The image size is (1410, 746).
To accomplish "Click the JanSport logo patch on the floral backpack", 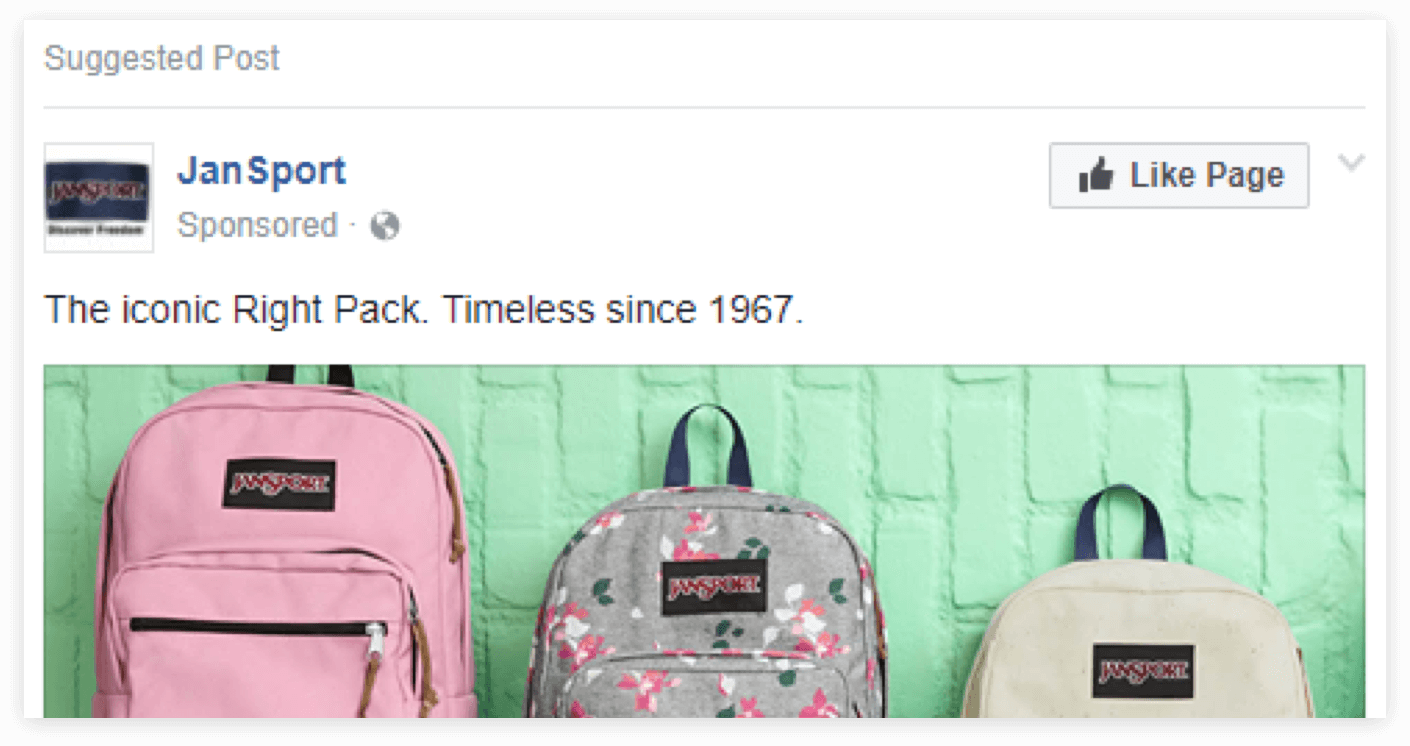I will tap(714, 587).
